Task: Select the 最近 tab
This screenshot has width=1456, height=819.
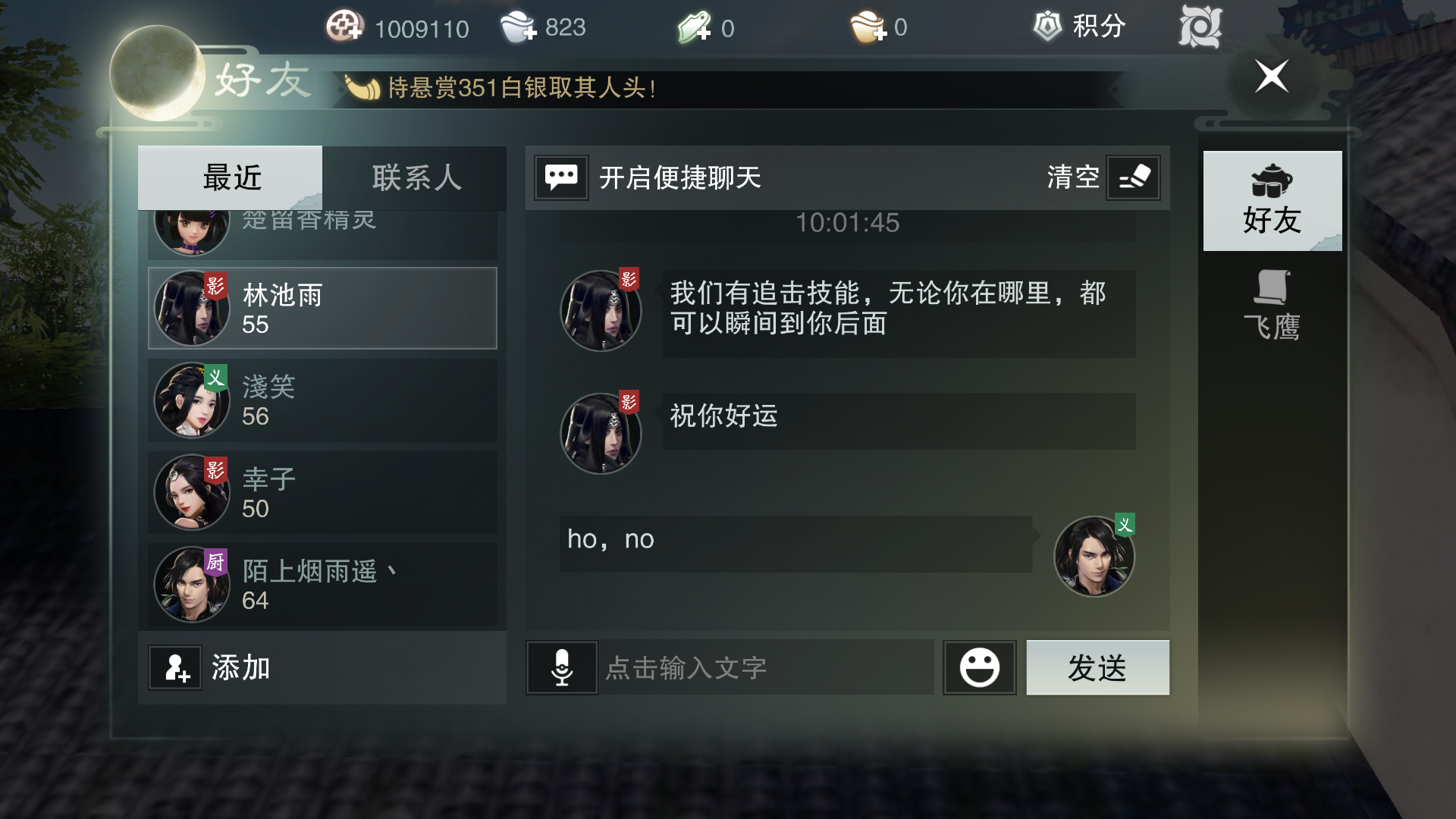Action: pyautogui.click(x=231, y=177)
